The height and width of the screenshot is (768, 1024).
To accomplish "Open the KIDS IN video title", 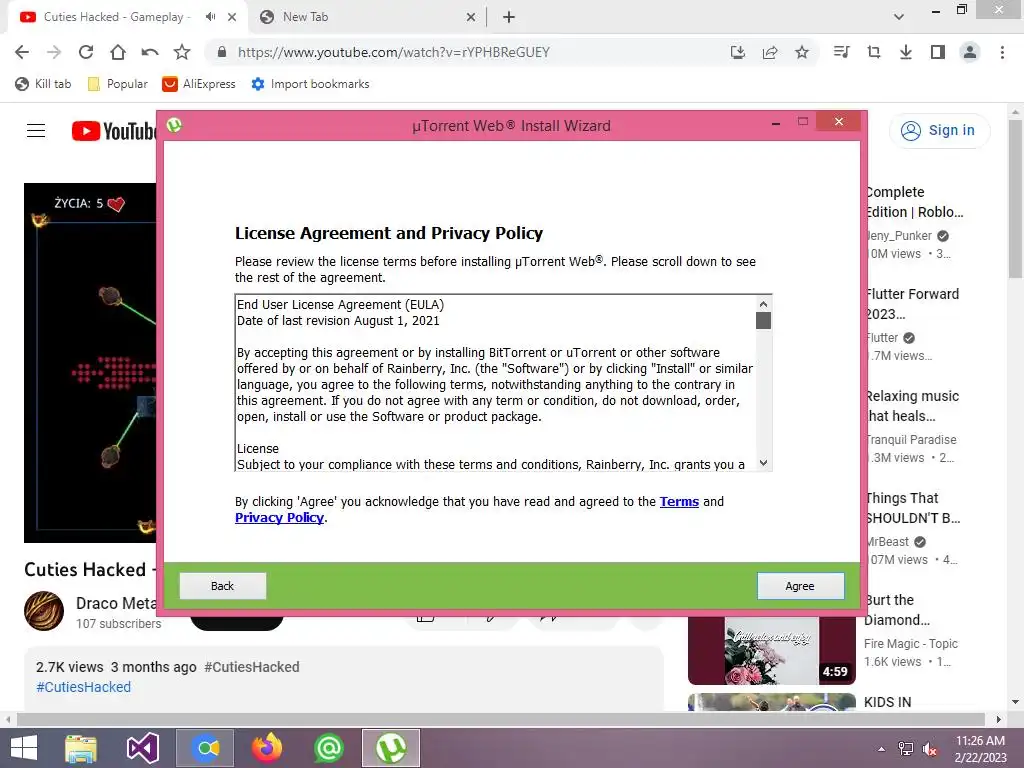I will [x=888, y=702].
